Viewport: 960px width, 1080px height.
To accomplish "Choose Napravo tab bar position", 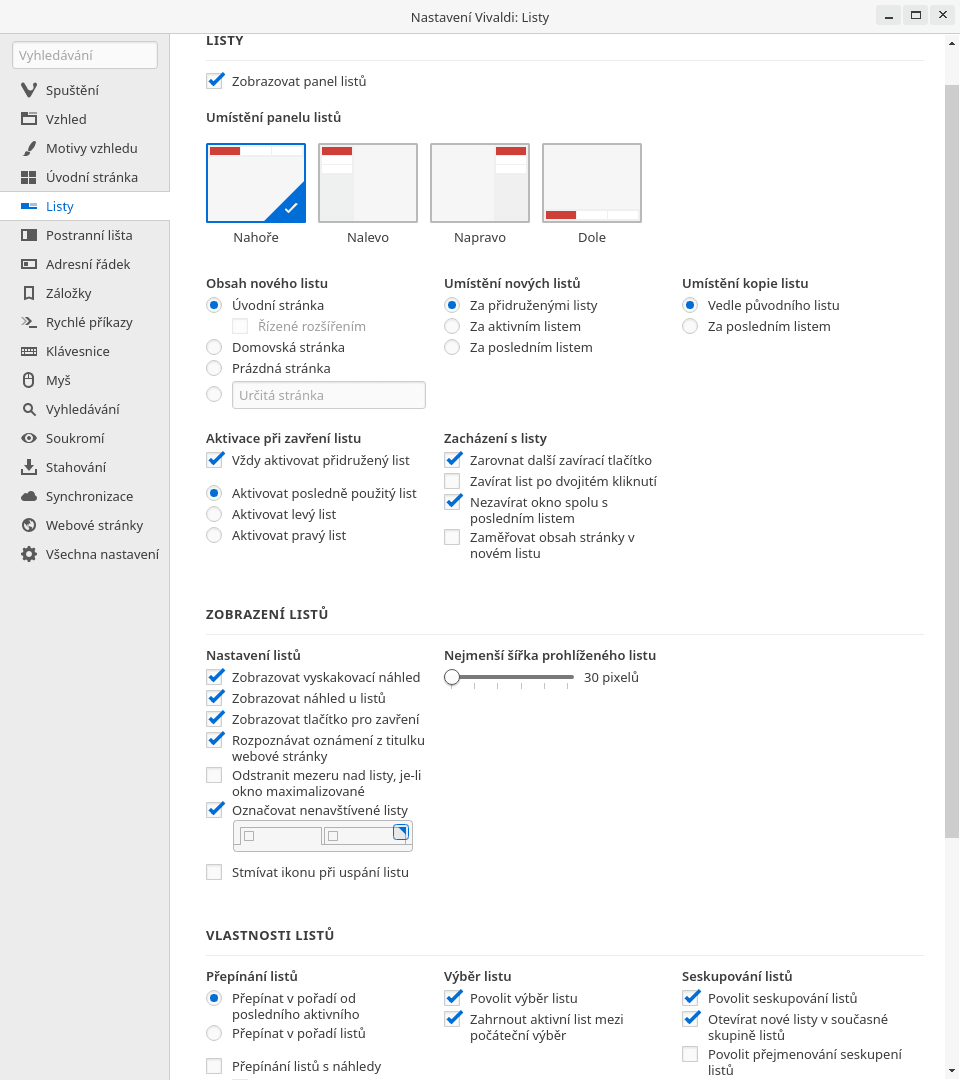I will coord(480,183).
